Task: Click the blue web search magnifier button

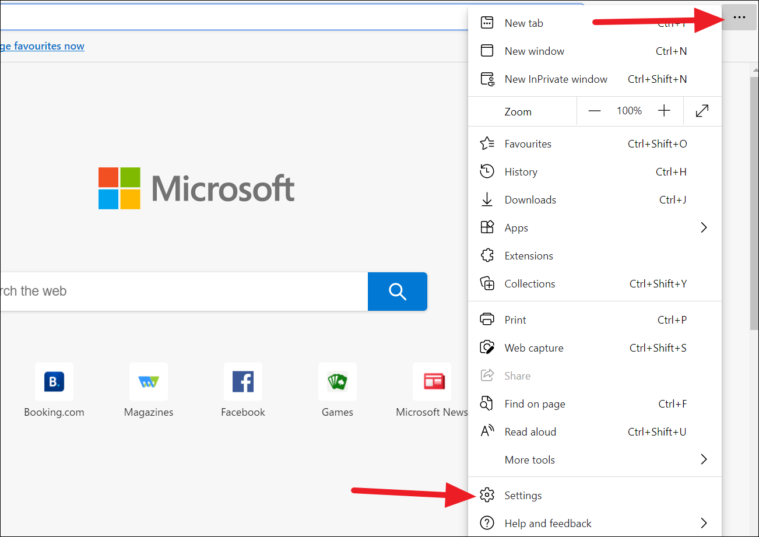Action: [x=397, y=291]
